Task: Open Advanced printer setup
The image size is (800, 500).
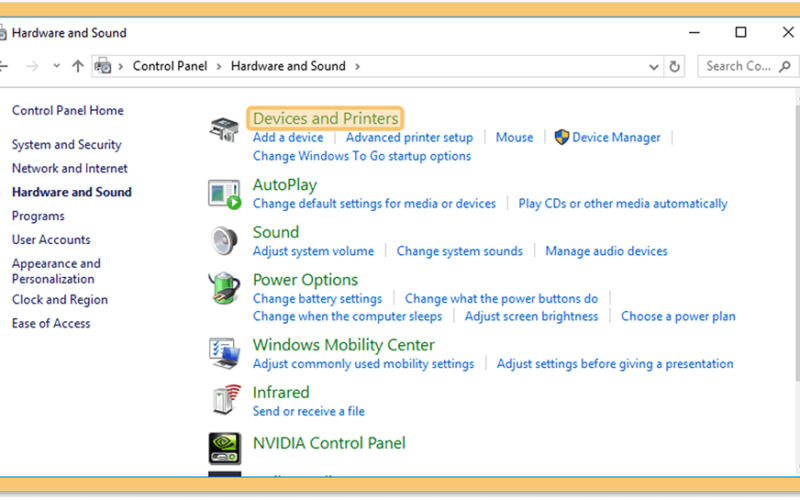Action: pos(409,138)
